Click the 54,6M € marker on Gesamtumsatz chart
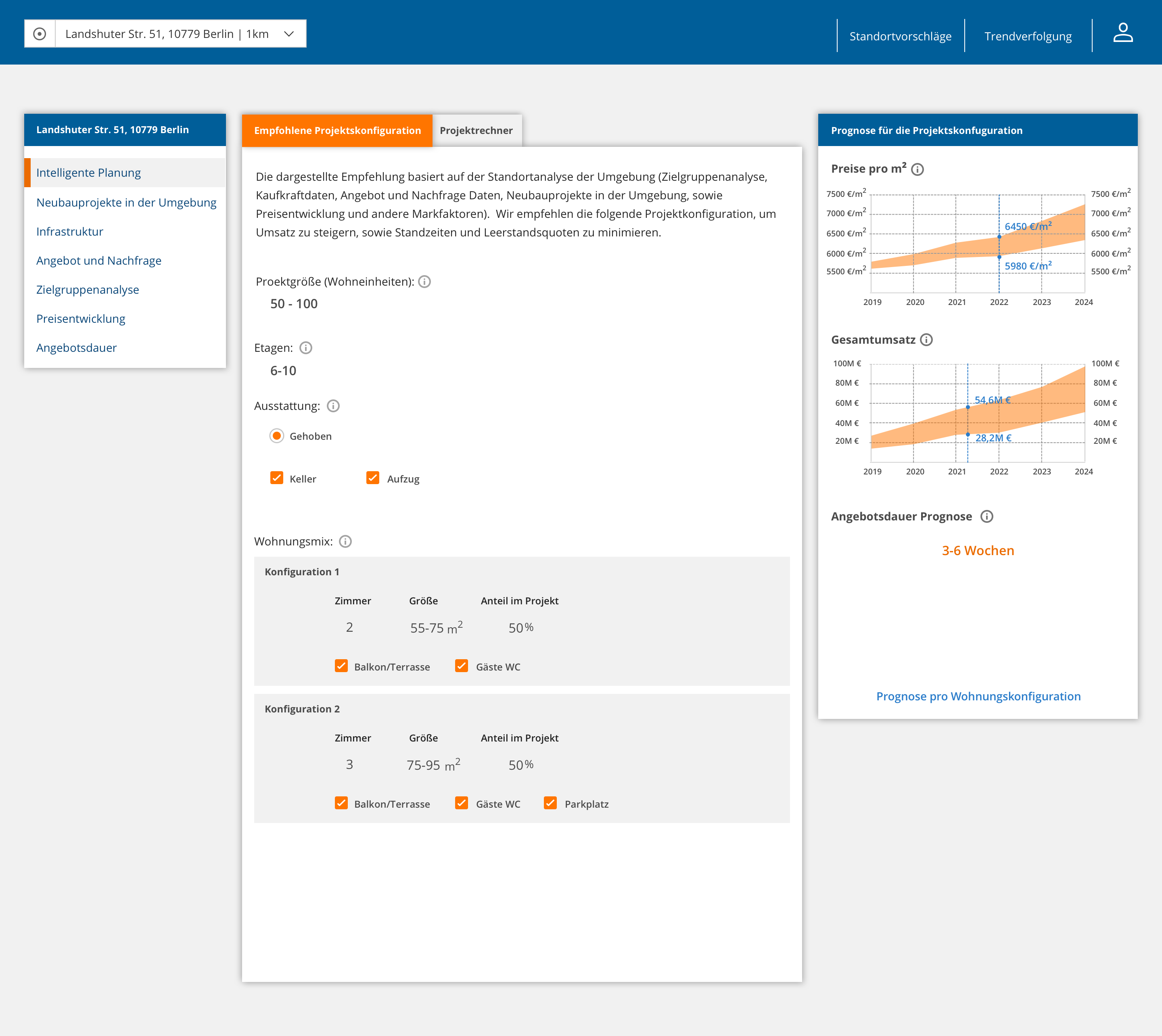1162x1036 pixels. pyautogui.click(x=968, y=407)
